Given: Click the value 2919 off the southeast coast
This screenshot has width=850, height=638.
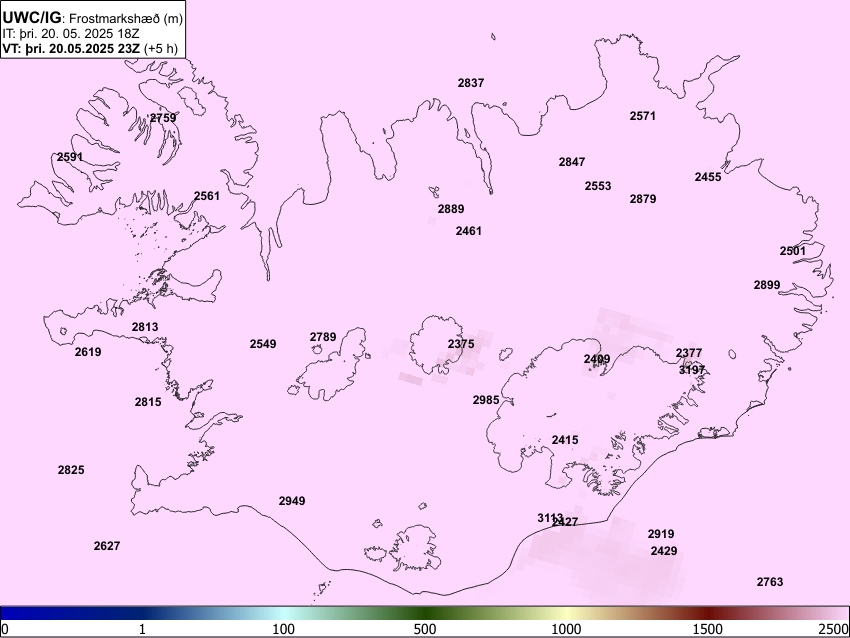Looking at the screenshot, I should tap(661, 534).
